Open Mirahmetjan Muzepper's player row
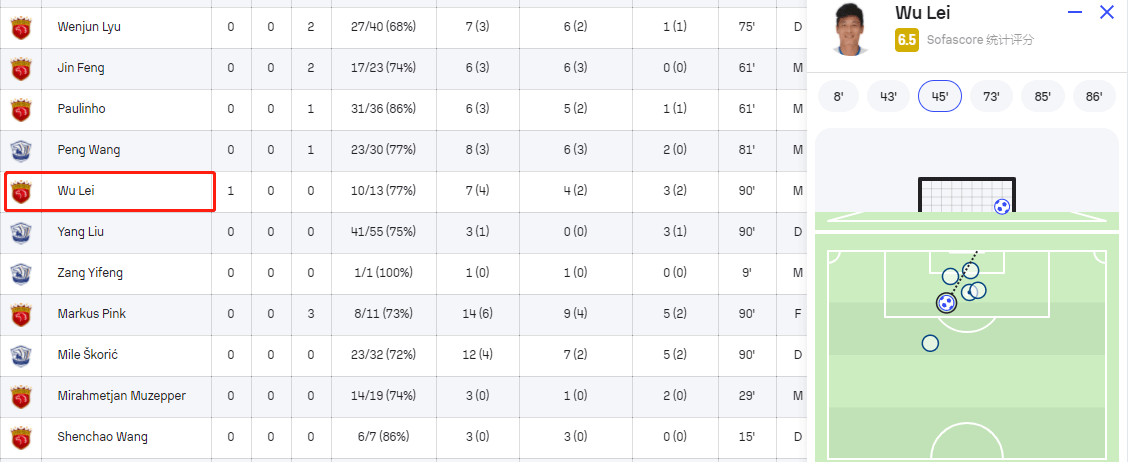The image size is (1128, 462). (x=403, y=397)
